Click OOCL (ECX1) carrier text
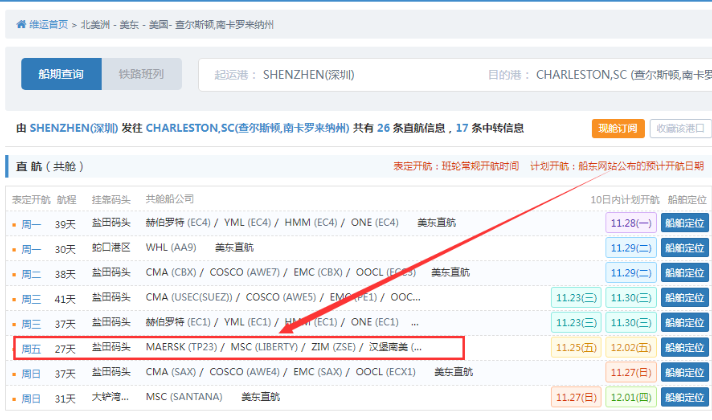Image resolution: width=712 pixels, height=420 pixels. click(x=386, y=372)
